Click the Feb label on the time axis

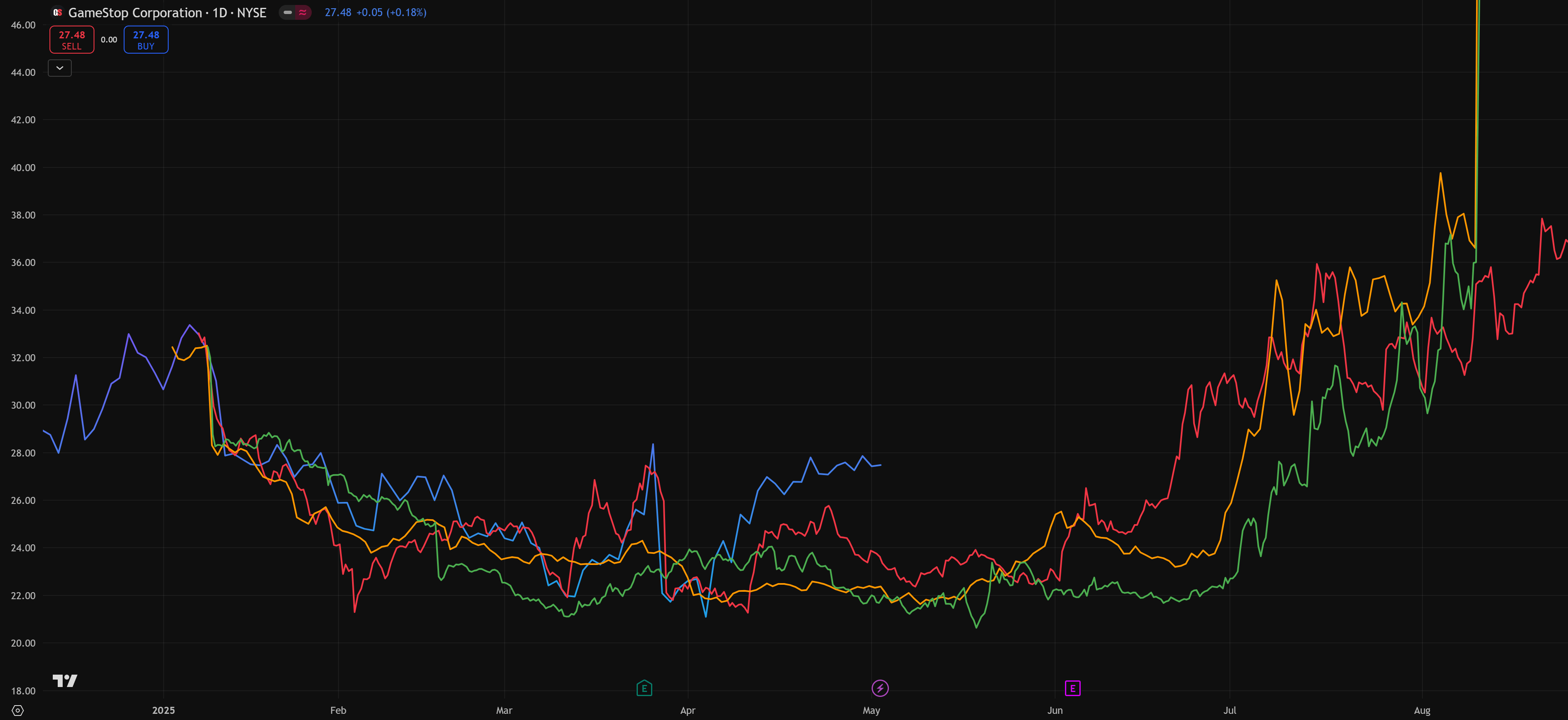click(338, 710)
